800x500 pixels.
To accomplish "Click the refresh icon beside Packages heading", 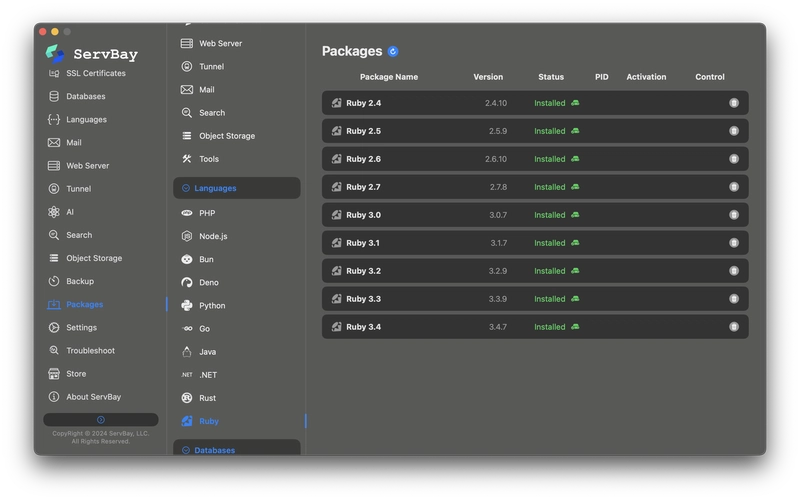I will click(393, 51).
